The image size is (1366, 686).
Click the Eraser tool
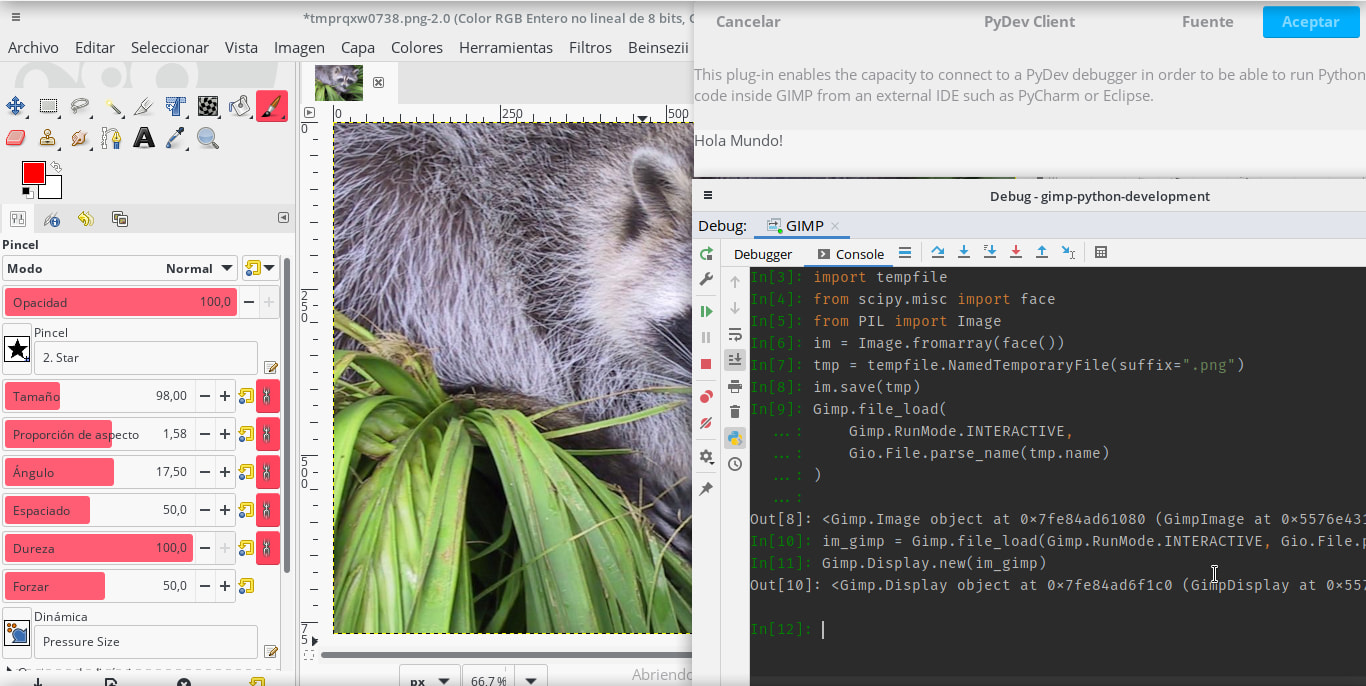point(15,138)
